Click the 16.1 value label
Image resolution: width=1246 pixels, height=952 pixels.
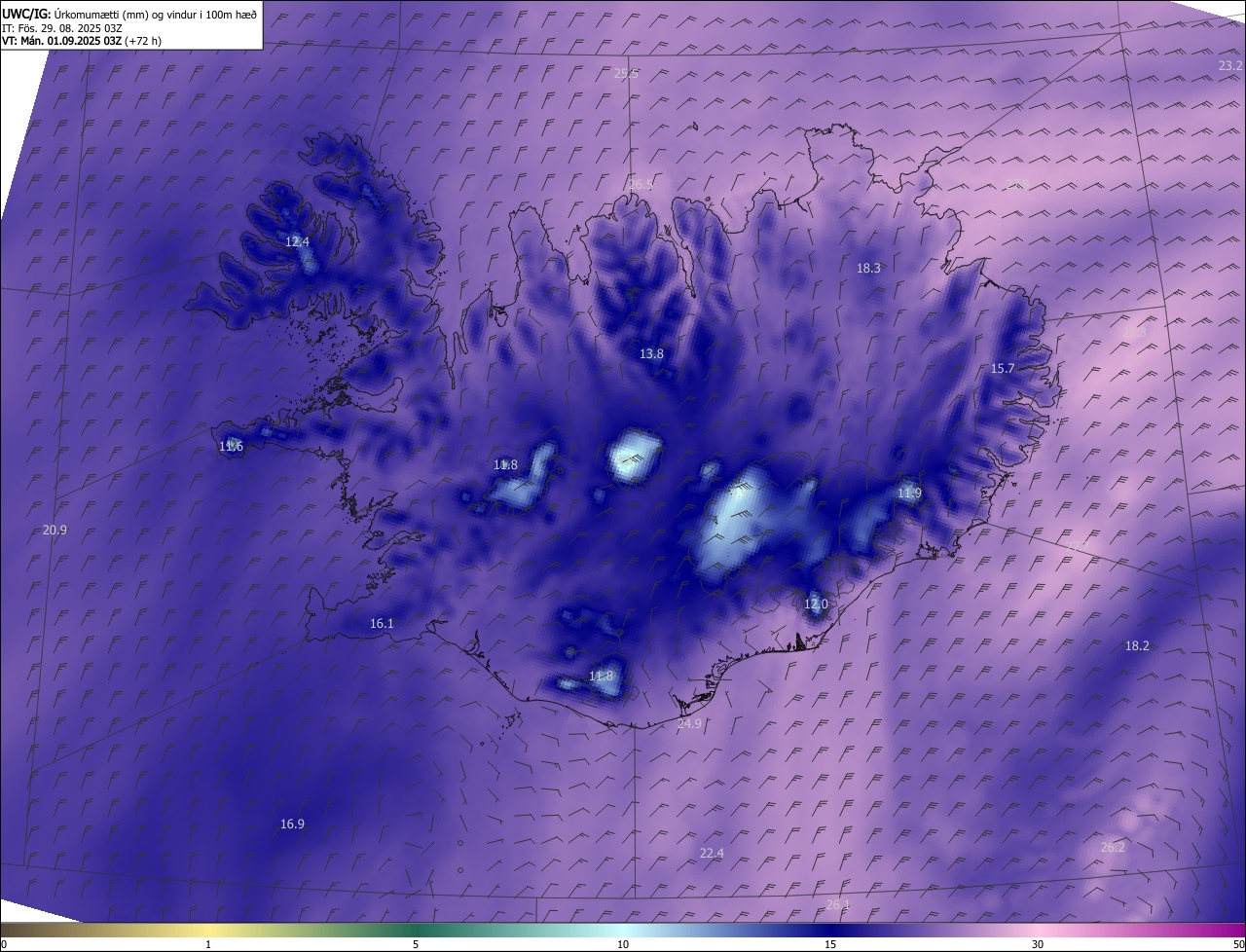[382, 623]
